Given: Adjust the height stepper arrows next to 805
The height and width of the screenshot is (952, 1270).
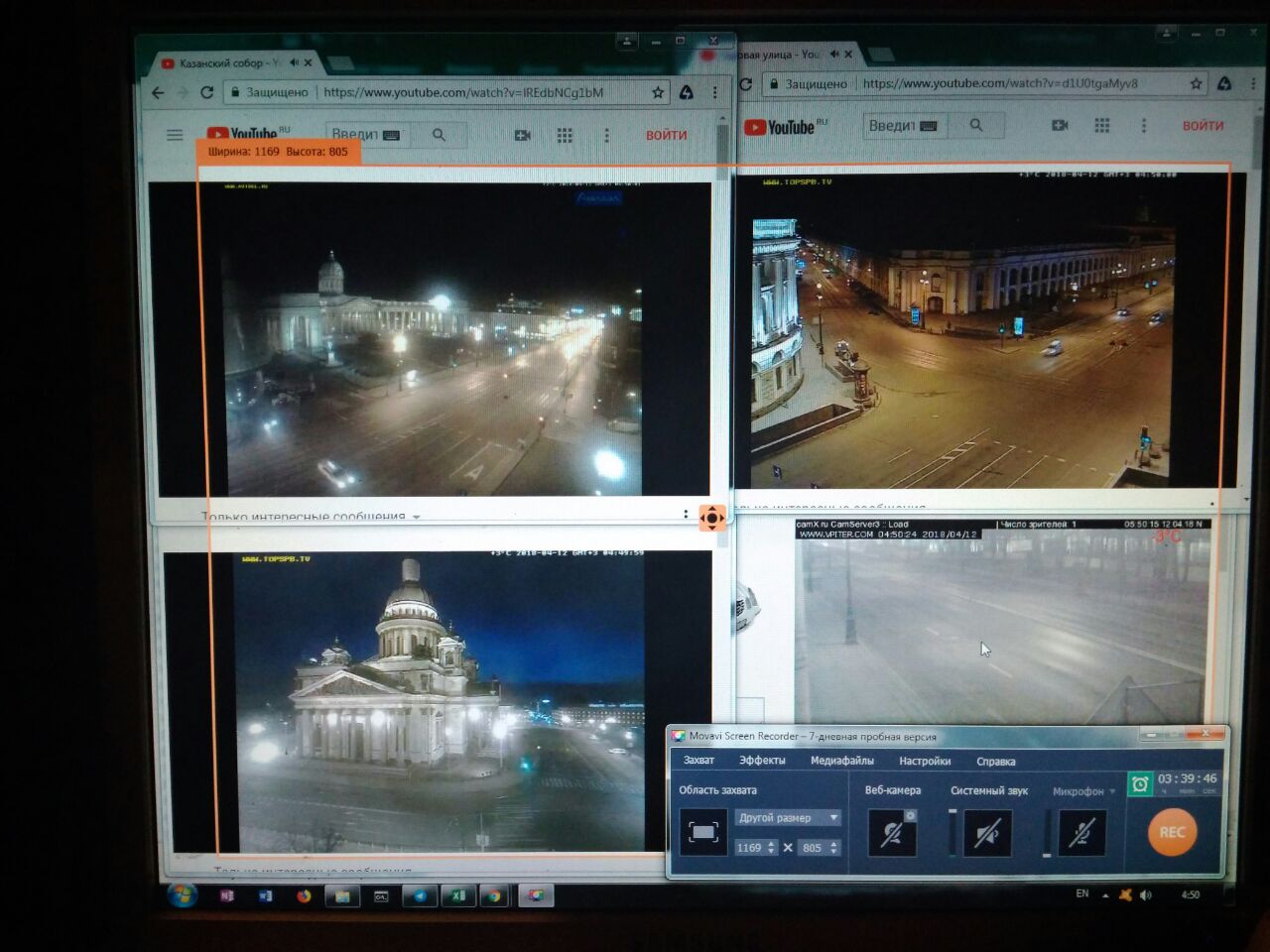Looking at the screenshot, I should (833, 848).
